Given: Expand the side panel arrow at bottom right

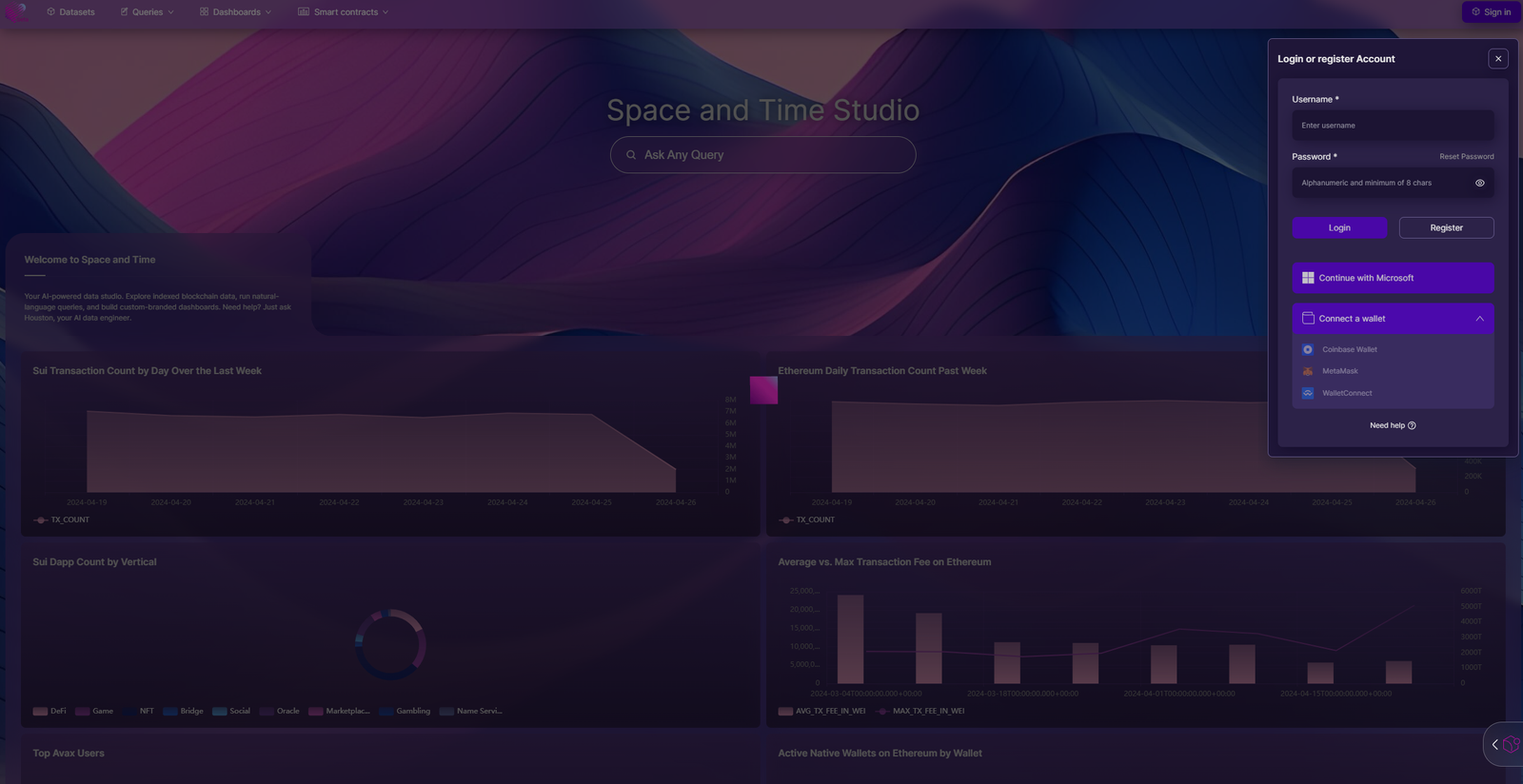Looking at the screenshot, I should pyautogui.click(x=1494, y=745).
